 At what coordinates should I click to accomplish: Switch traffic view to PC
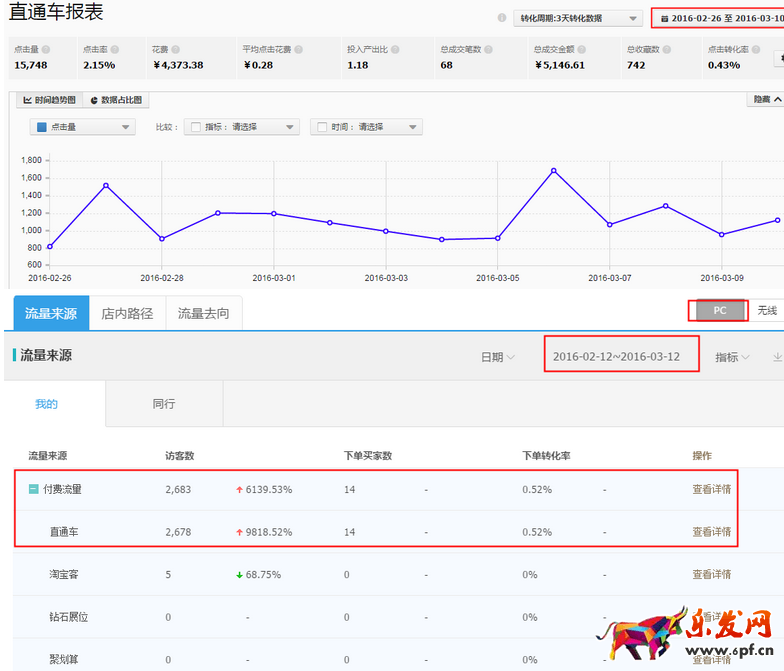[x=719, y=311]
